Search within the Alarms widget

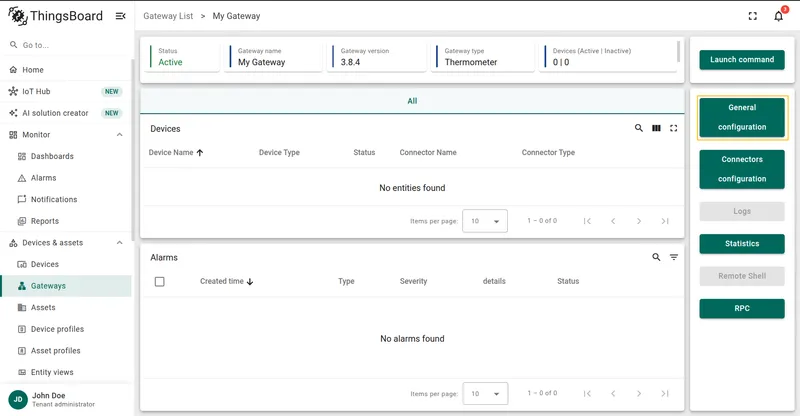tap(656, 257)
